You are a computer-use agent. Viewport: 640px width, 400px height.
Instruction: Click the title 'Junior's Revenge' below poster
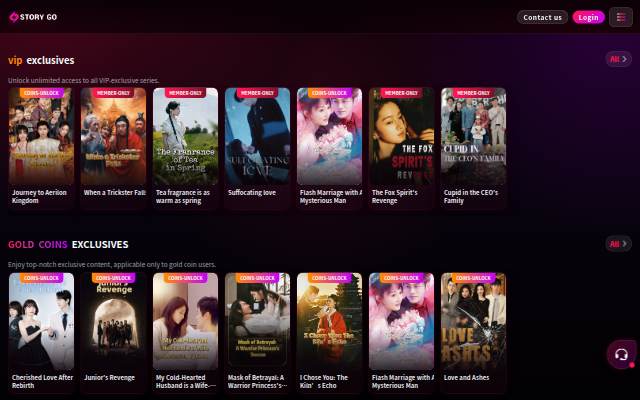click(109, 378)
